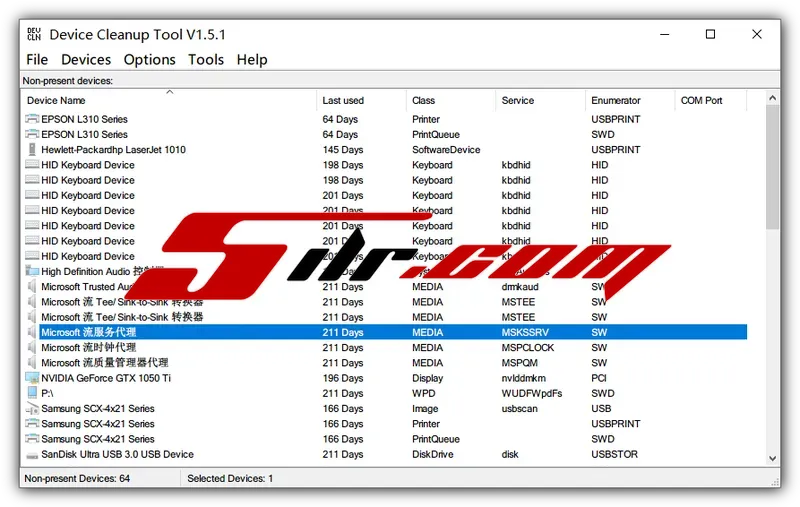Sort by Device Name column header
The width and height of the screenshot is (800, 507).
169,100
